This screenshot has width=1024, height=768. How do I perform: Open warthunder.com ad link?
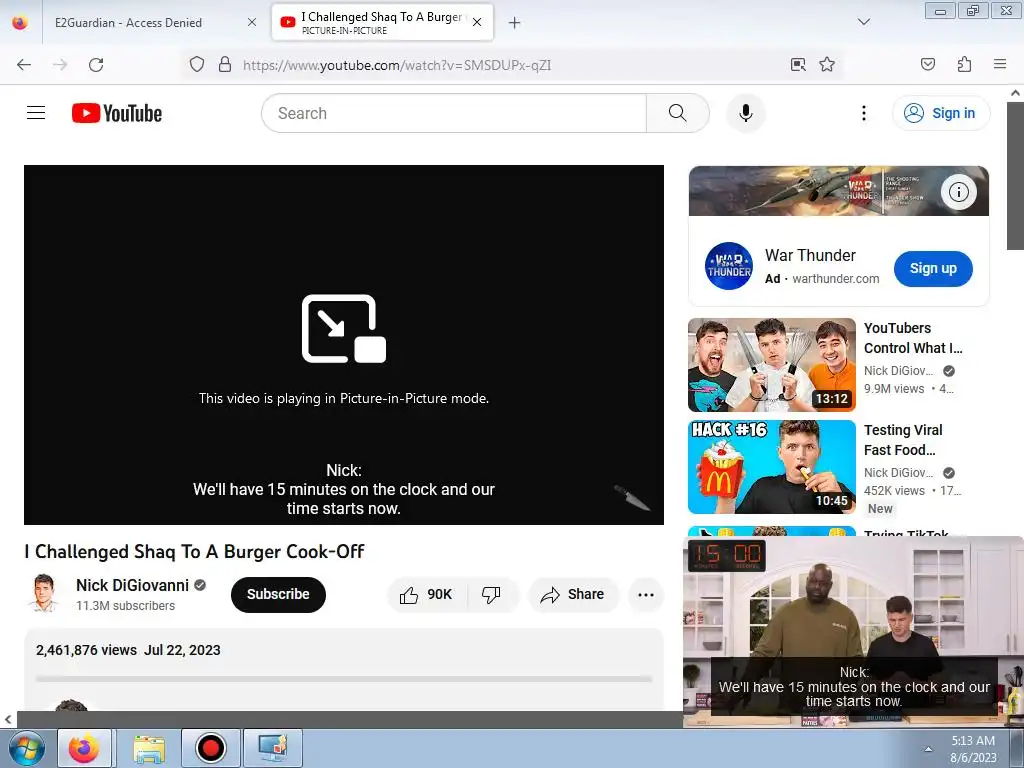(x=835, y=279)
